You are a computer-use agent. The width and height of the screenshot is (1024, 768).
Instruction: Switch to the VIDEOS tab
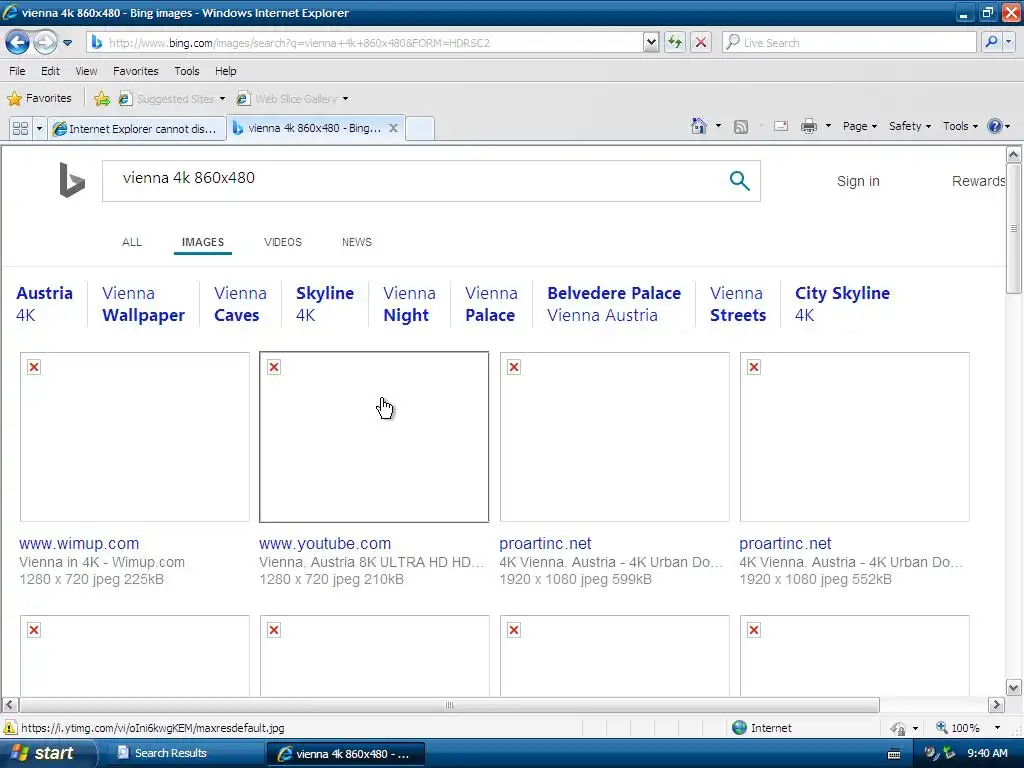[283, 242]
